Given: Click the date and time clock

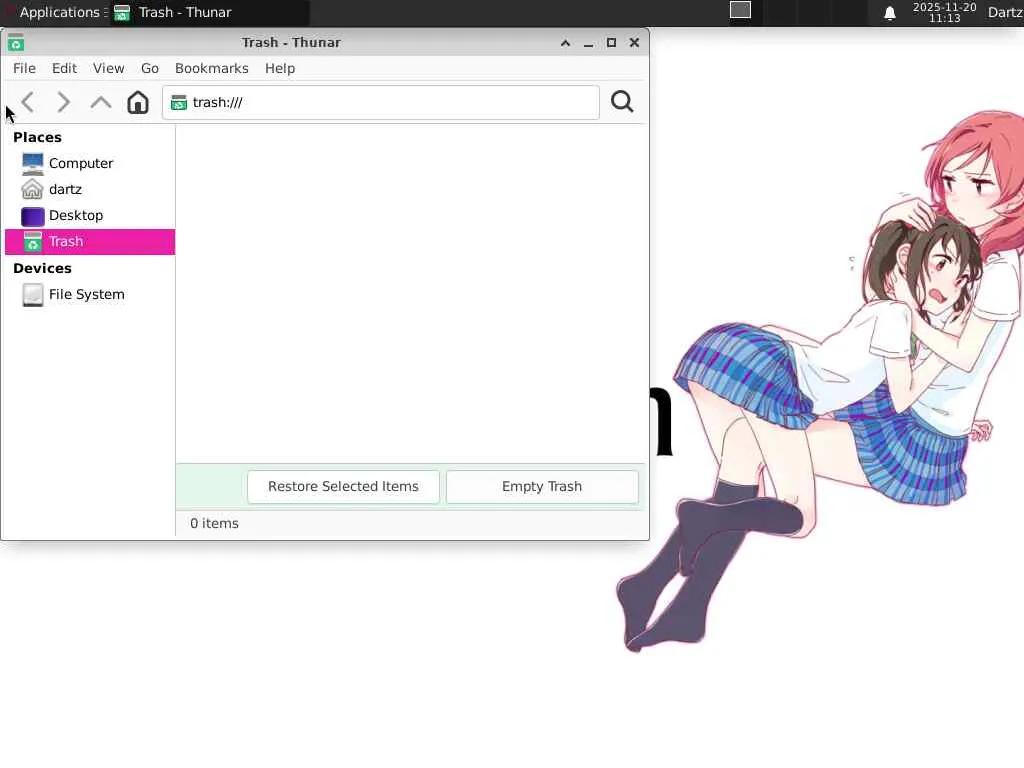Looking at the screenshot, I should [944, 12].
